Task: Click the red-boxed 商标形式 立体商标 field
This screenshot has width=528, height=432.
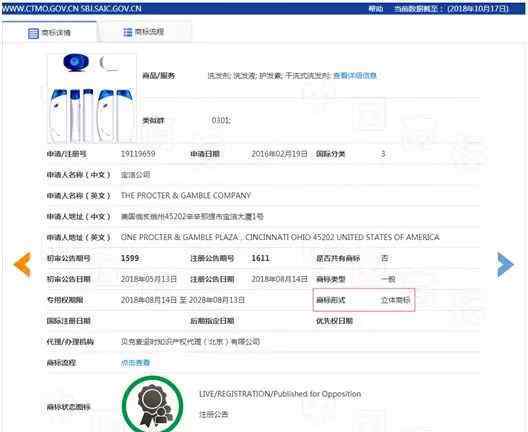Action: click(364, 300)
